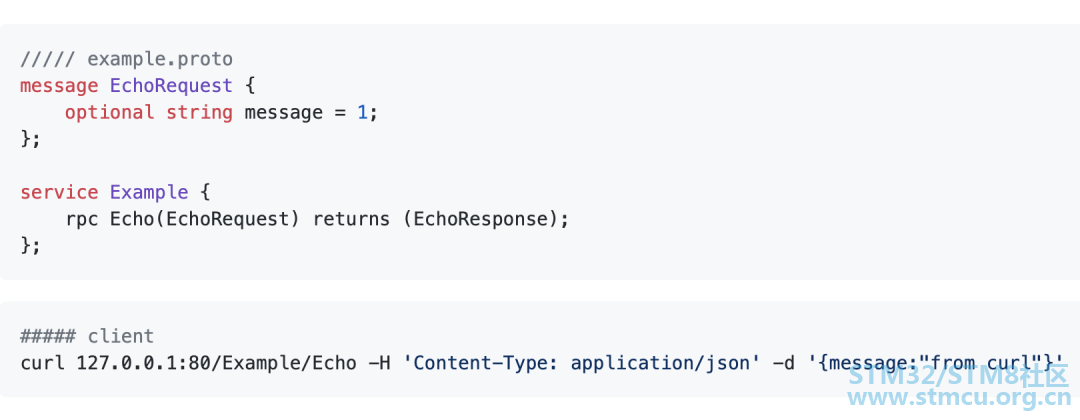Click the blue field number 1
Viewport: 1080px width, 420px height.
pyautogui.click(x=363, y=112)
